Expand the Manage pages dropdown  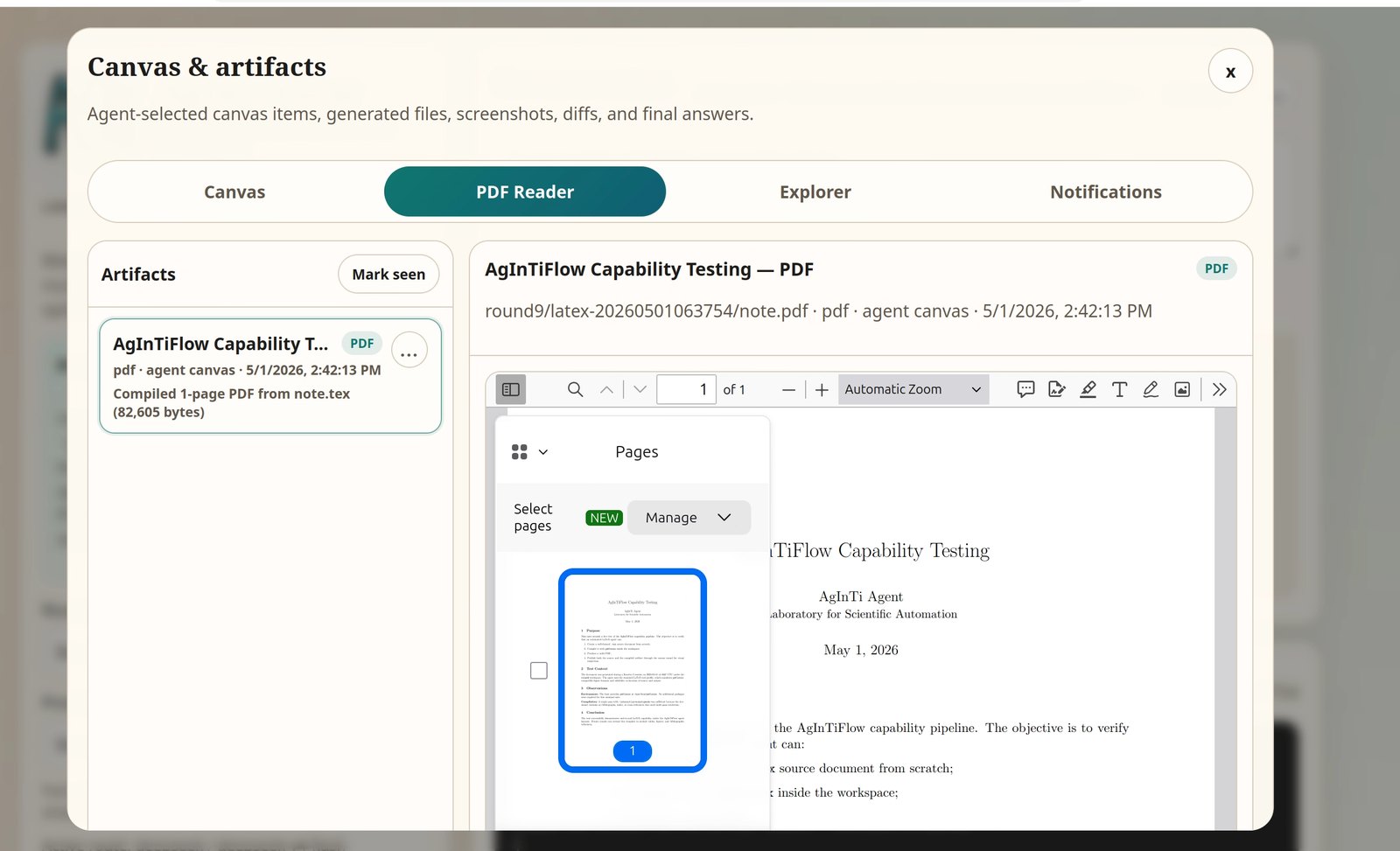(689, 518)
